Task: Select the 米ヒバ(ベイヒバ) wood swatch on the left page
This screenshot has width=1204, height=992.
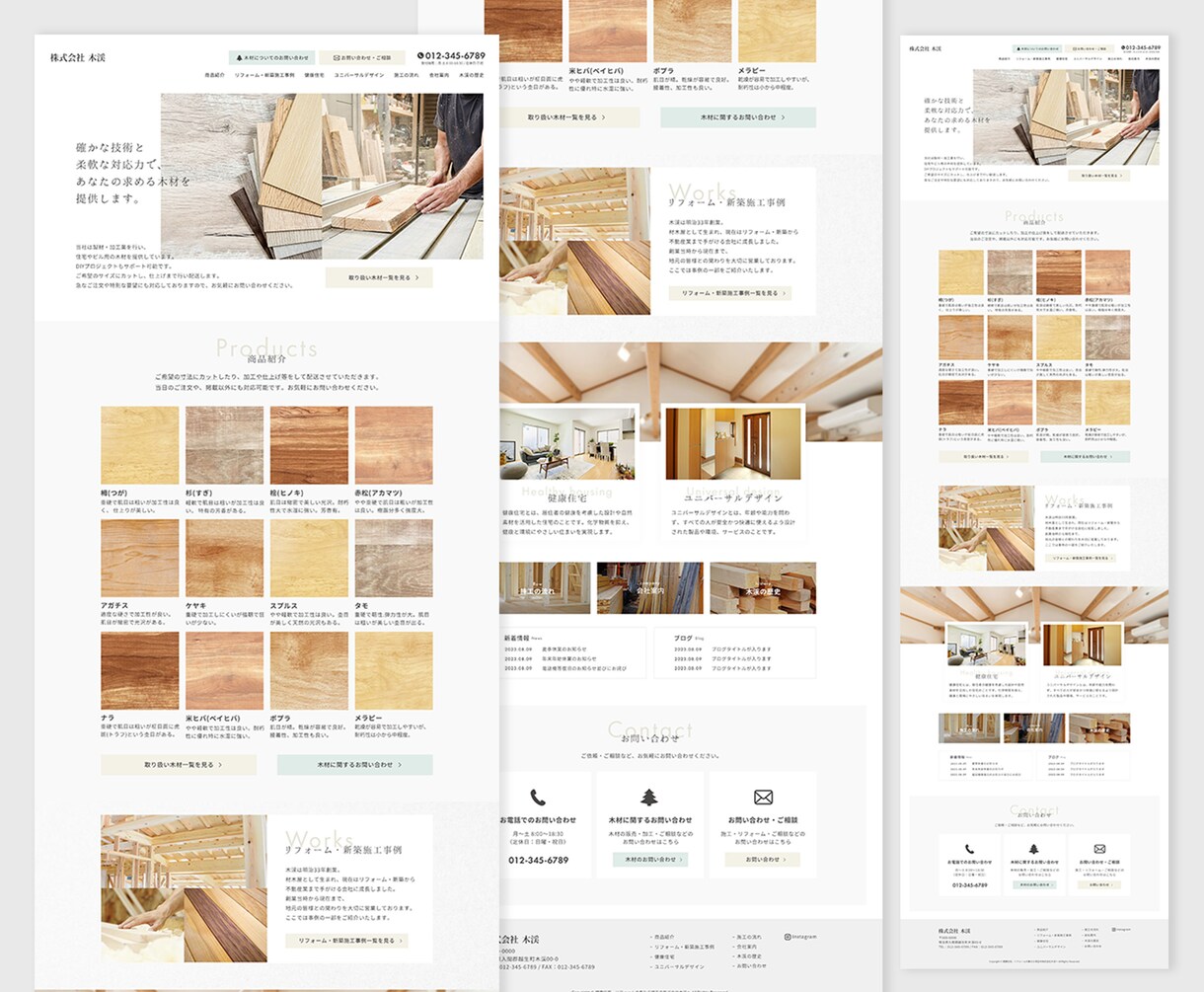Action: coord(225,671)
